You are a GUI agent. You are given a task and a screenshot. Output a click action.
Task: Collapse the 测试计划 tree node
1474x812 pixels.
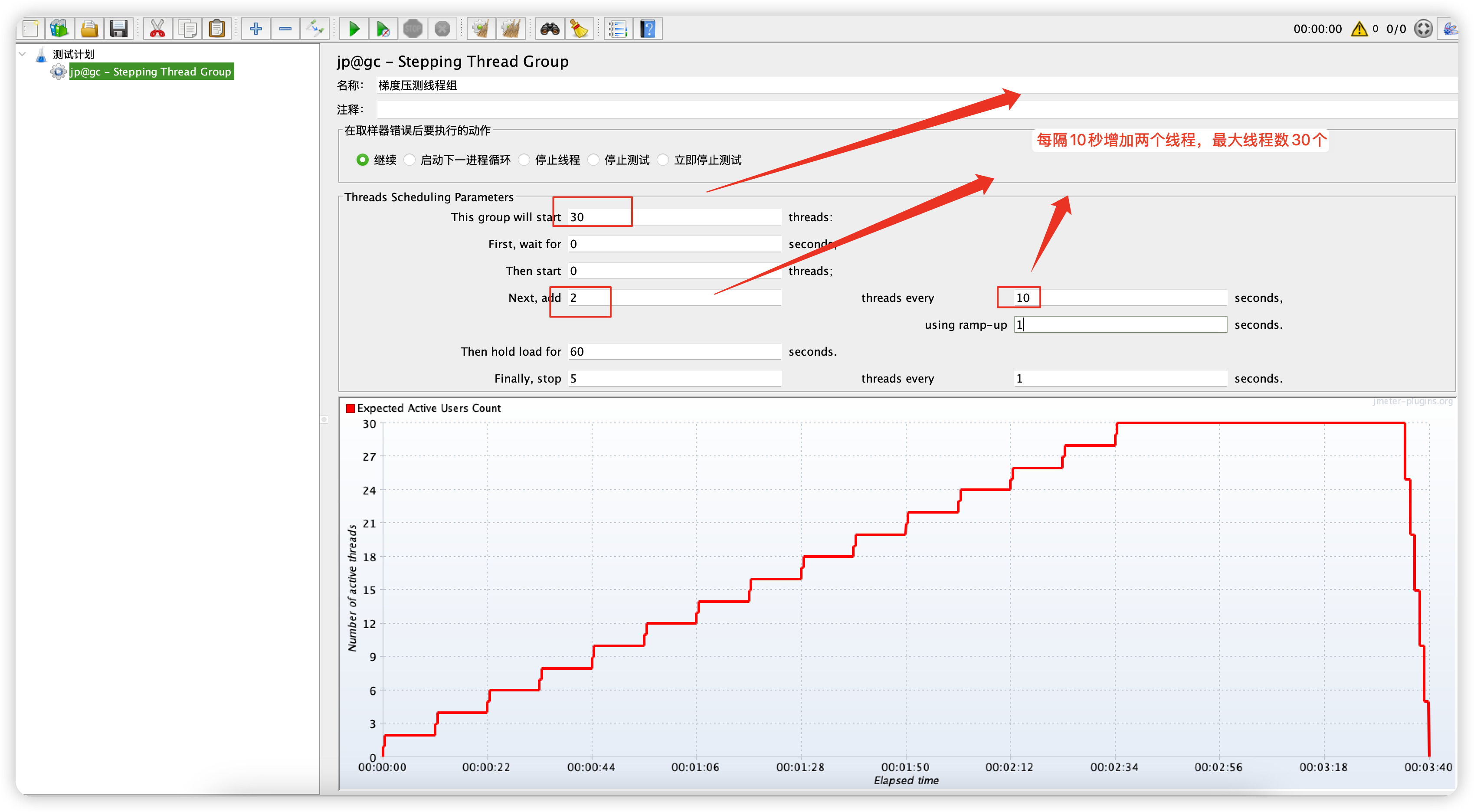(x=23, y=54)
